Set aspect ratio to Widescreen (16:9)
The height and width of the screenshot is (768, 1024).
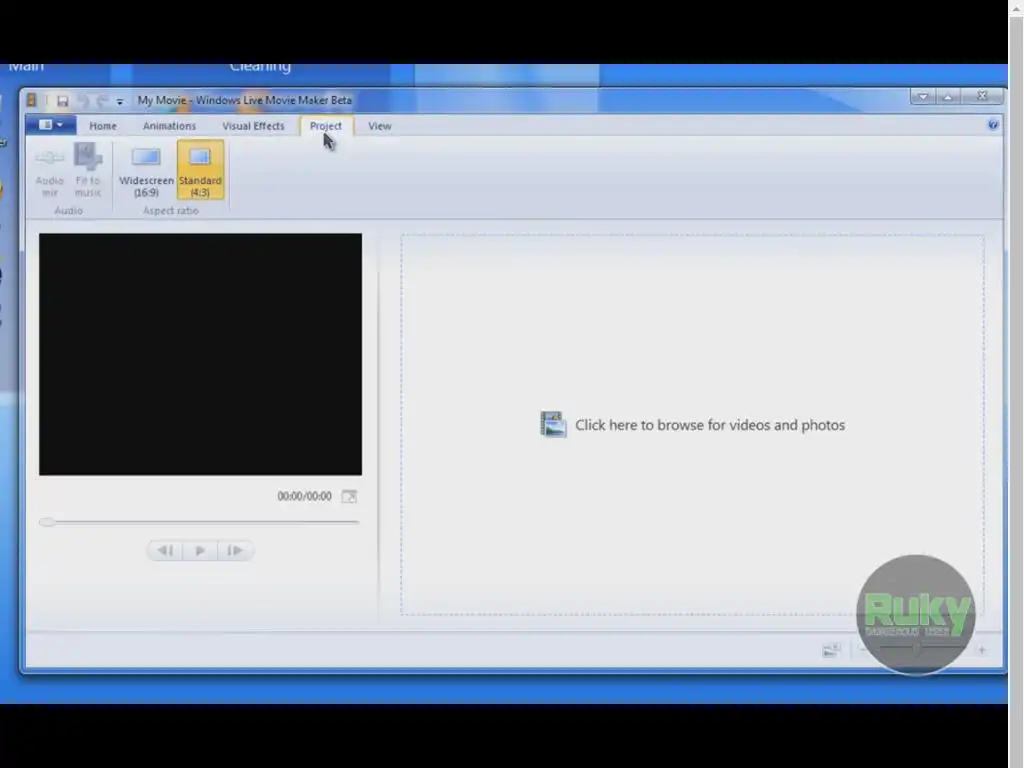[146, 171]
